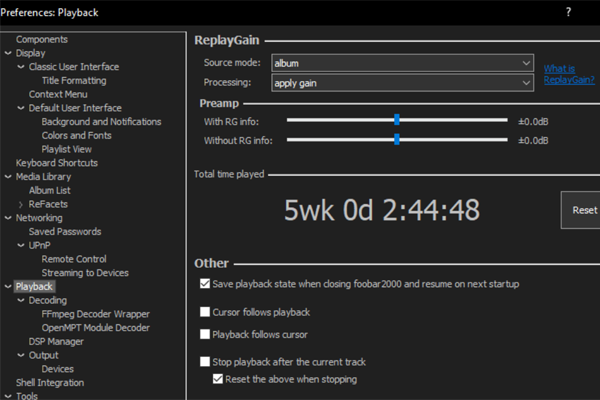Open Streaming to Devices settings
The height and width of the screenshot is (400, 600).
[x=85, y=273]
